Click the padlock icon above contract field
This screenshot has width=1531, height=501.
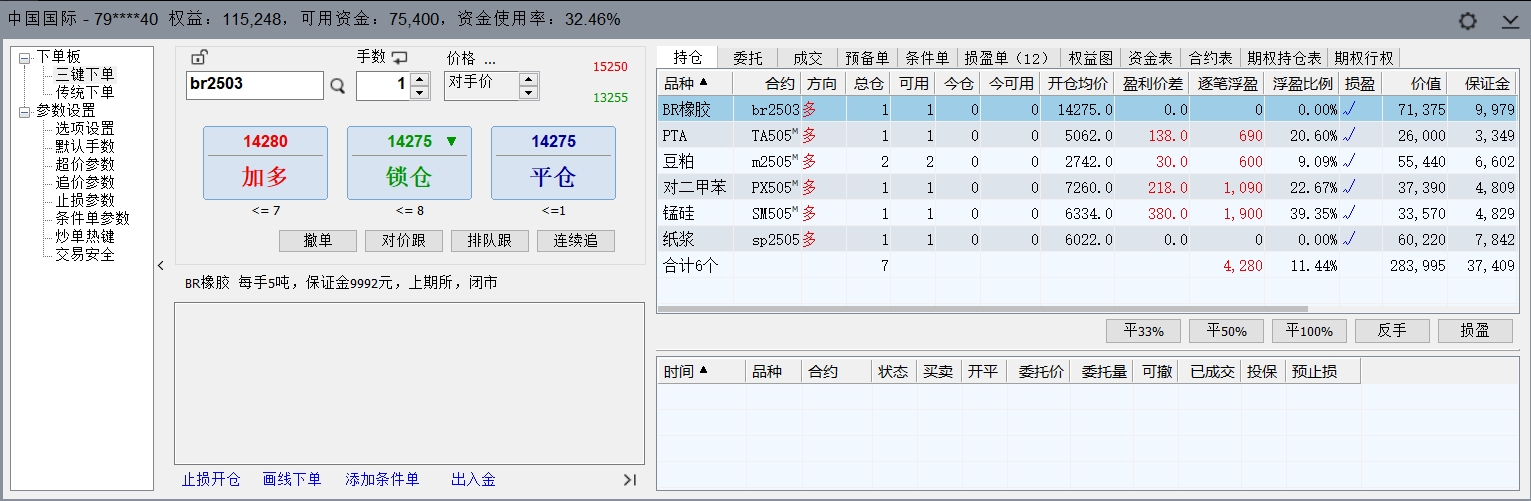(x=198, y=58)
